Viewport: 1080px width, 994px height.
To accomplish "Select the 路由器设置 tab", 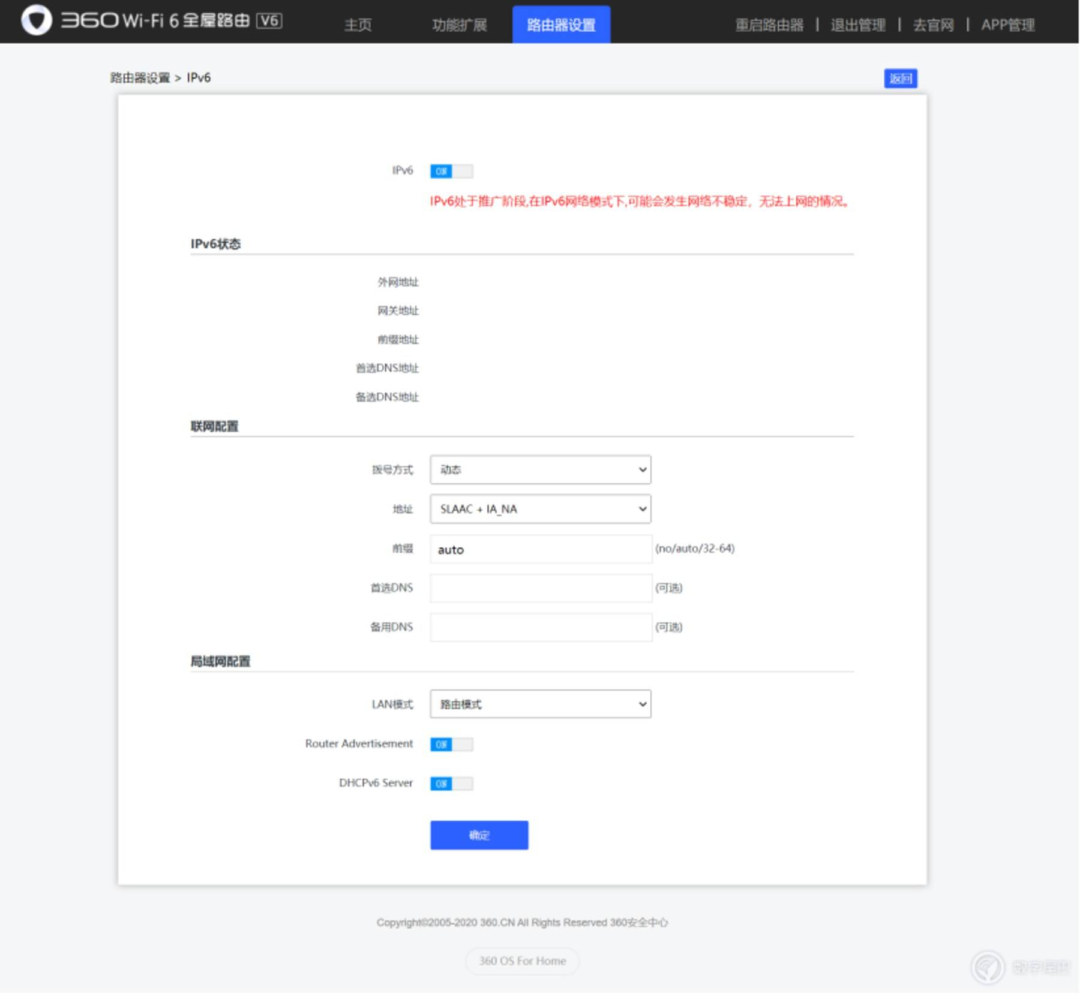I will 561,24.
